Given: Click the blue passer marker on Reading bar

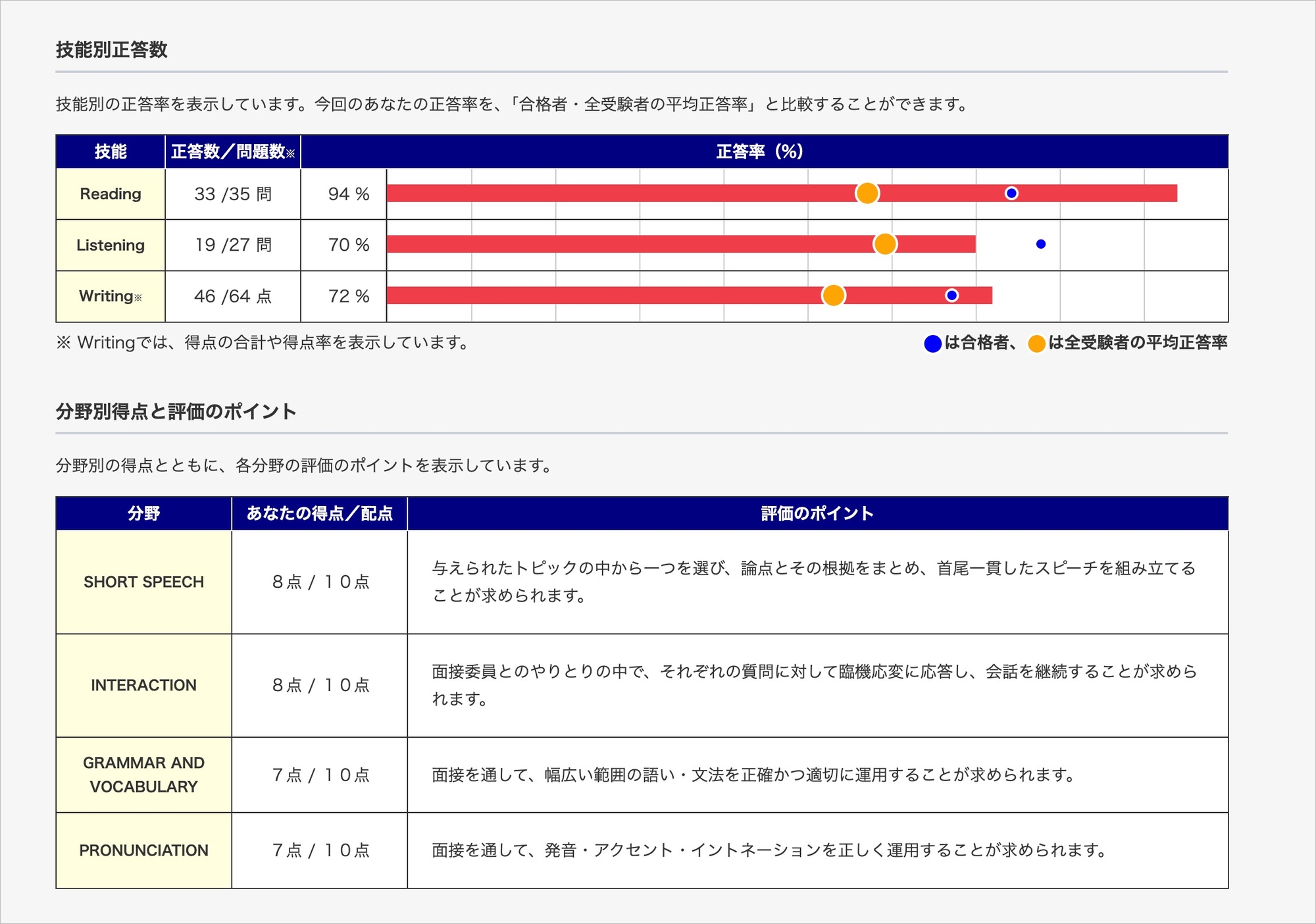Looking at the screenshot, I should (1011, 193).
